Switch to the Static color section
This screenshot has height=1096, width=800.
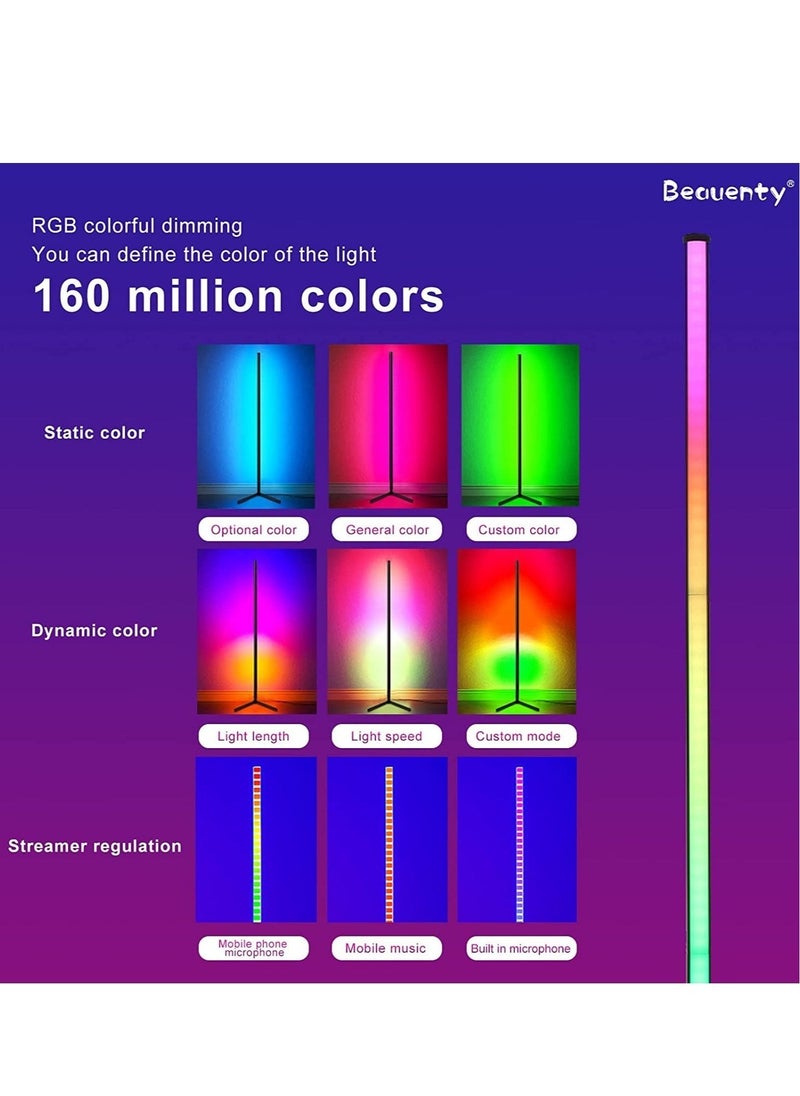coord(96,433)
